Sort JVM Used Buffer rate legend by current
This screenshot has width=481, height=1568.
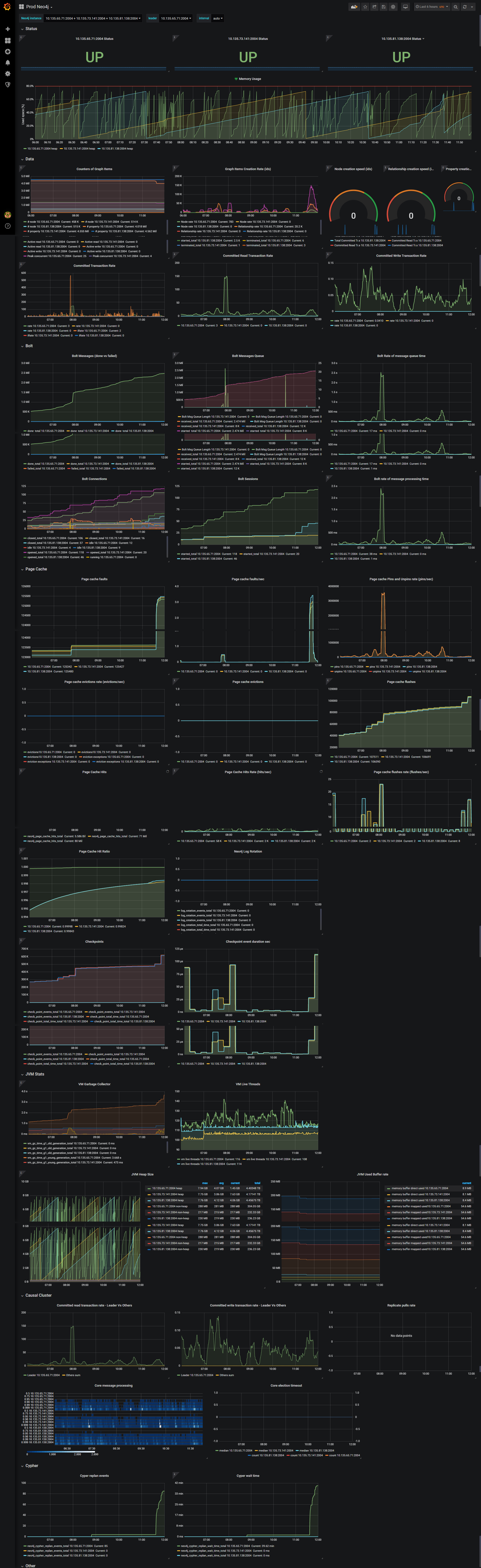[x=466, y=1183]
